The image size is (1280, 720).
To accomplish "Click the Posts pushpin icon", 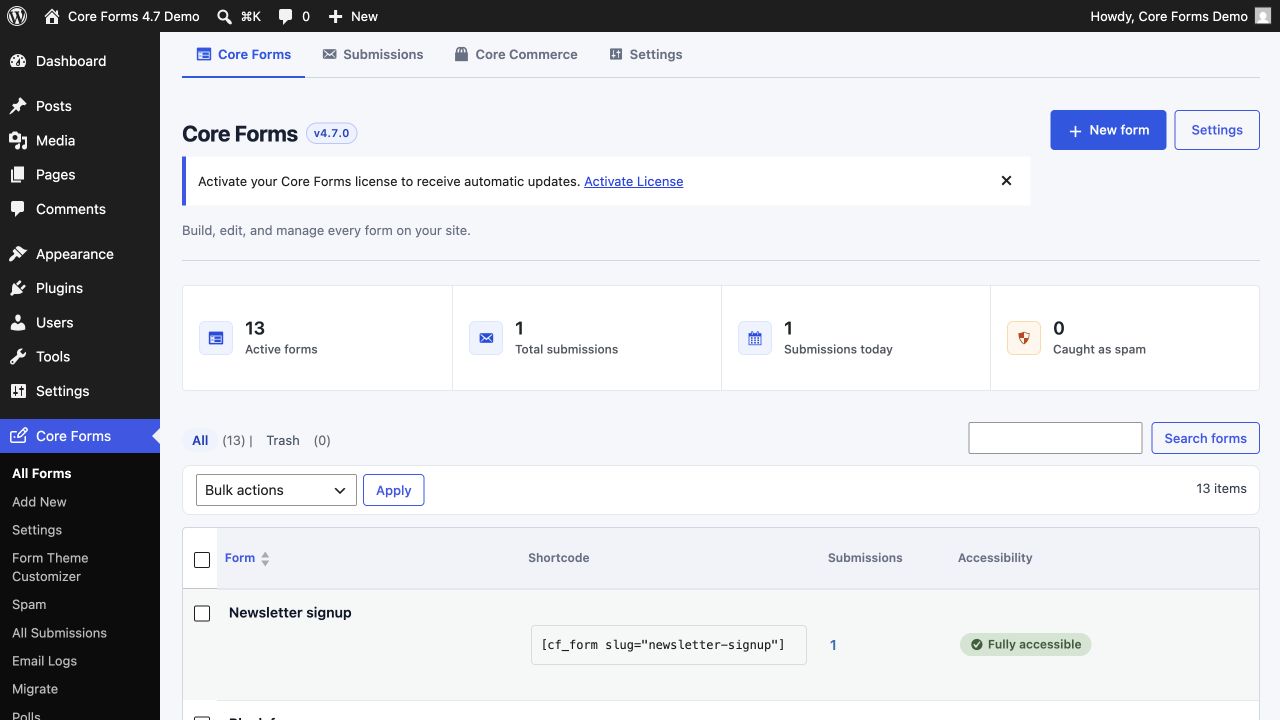I will point(18,106).
